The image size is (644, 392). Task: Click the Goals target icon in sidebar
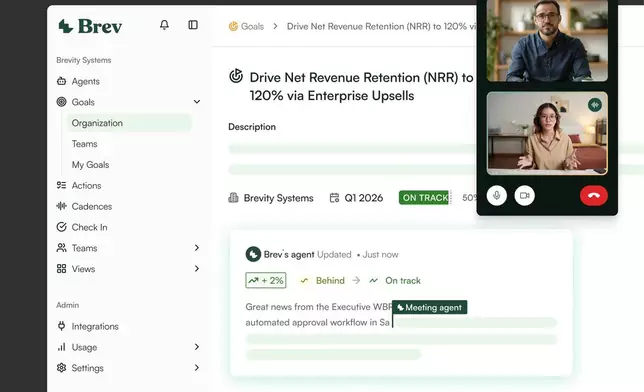(62, 102)
